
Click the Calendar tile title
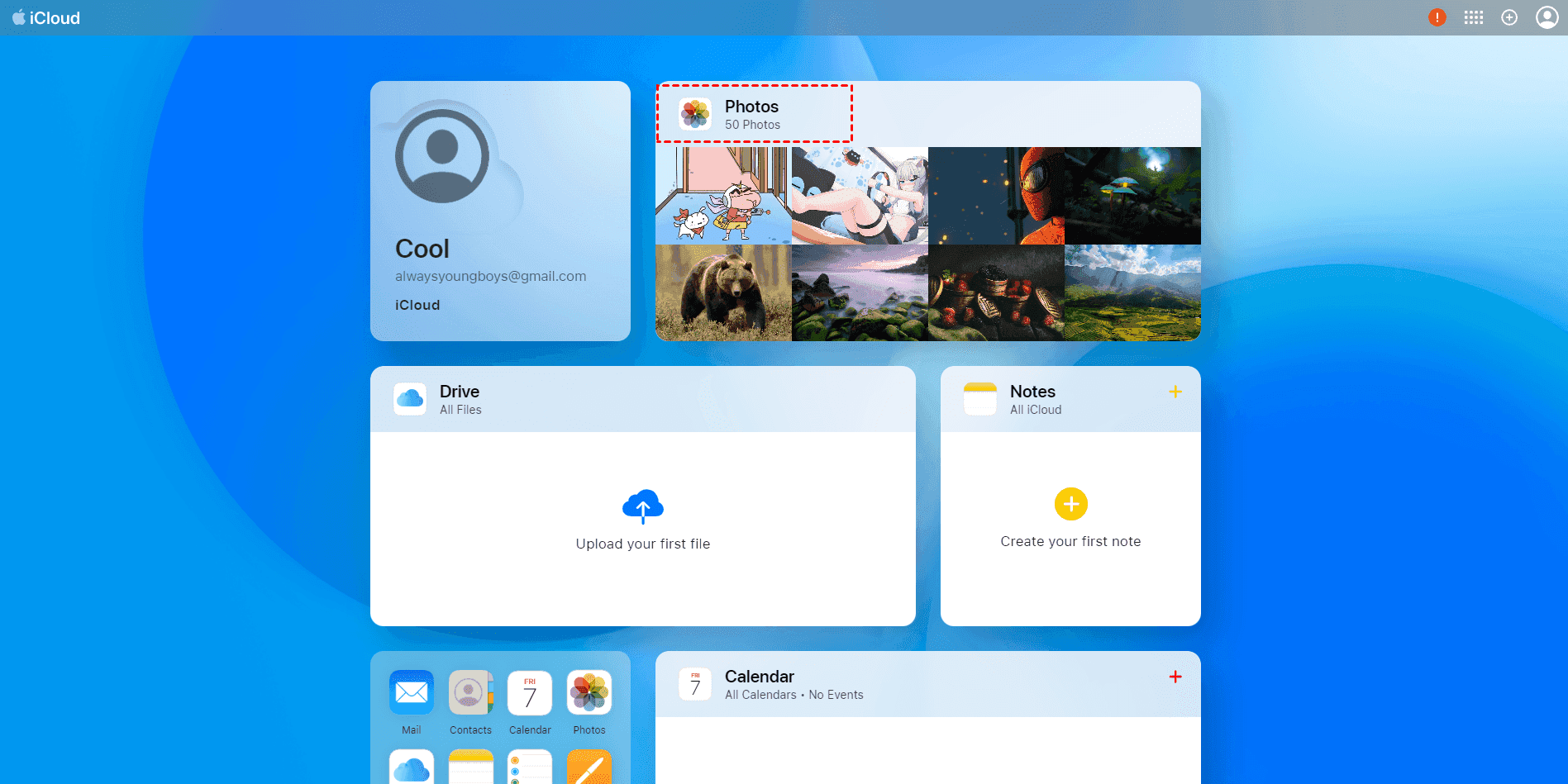tap(760, 677)
